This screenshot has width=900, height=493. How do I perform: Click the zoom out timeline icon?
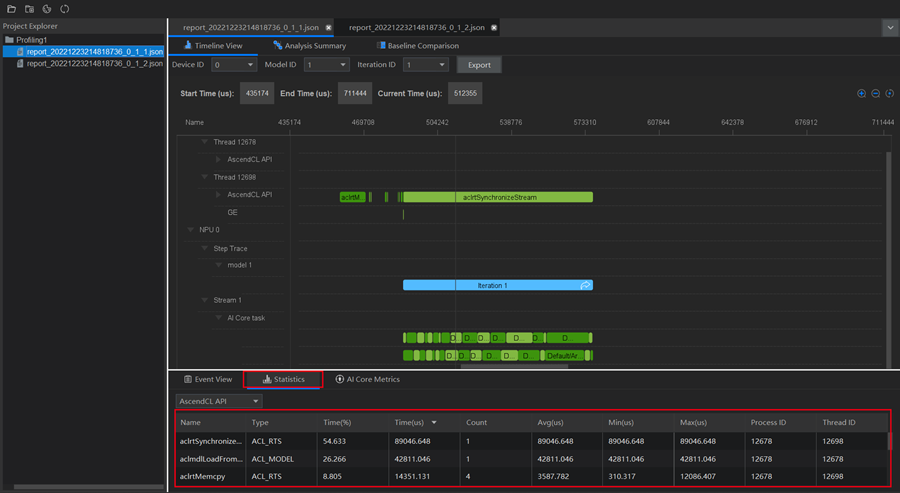(x=875, y=93)
